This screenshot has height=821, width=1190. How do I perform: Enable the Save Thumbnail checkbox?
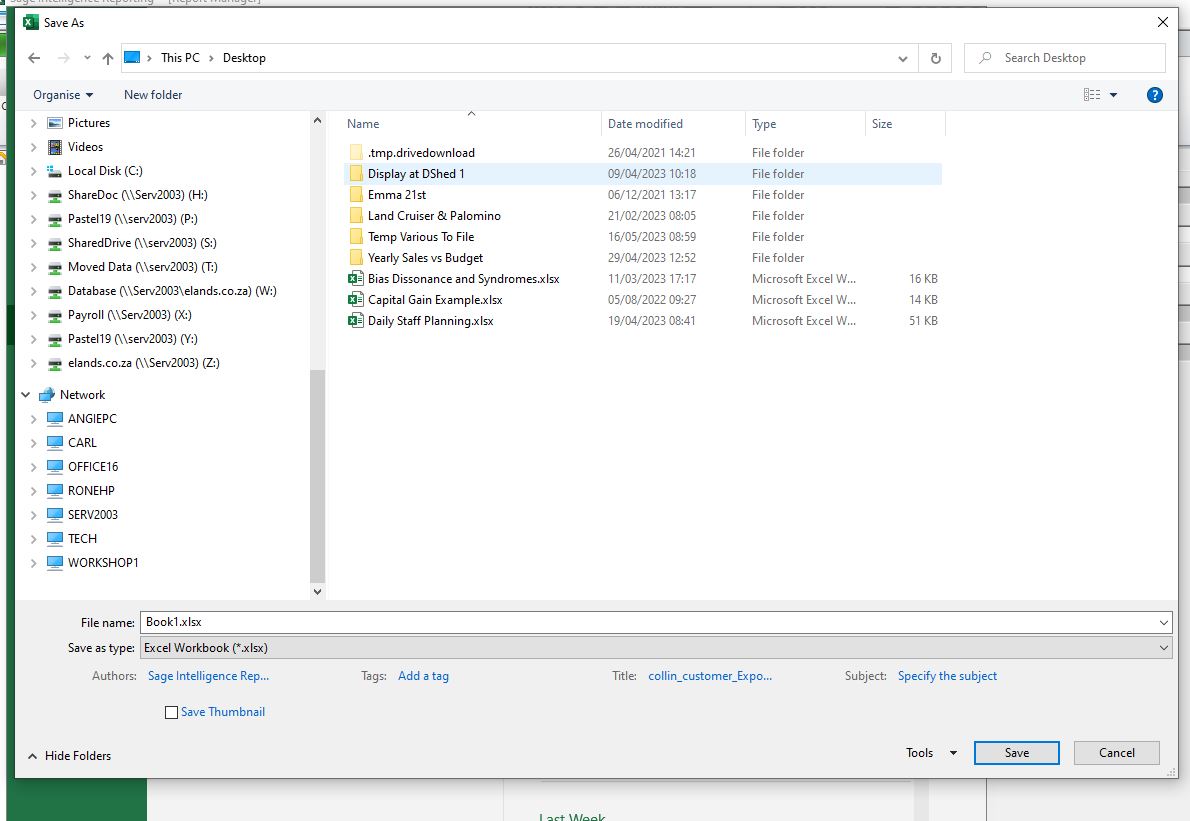click(x=171, y=713)
